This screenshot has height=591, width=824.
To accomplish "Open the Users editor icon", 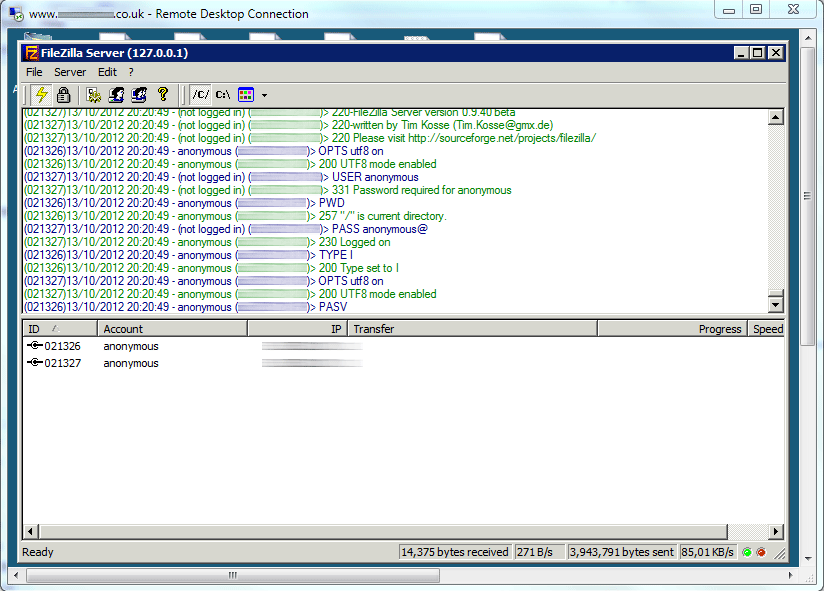I will 116,95.
